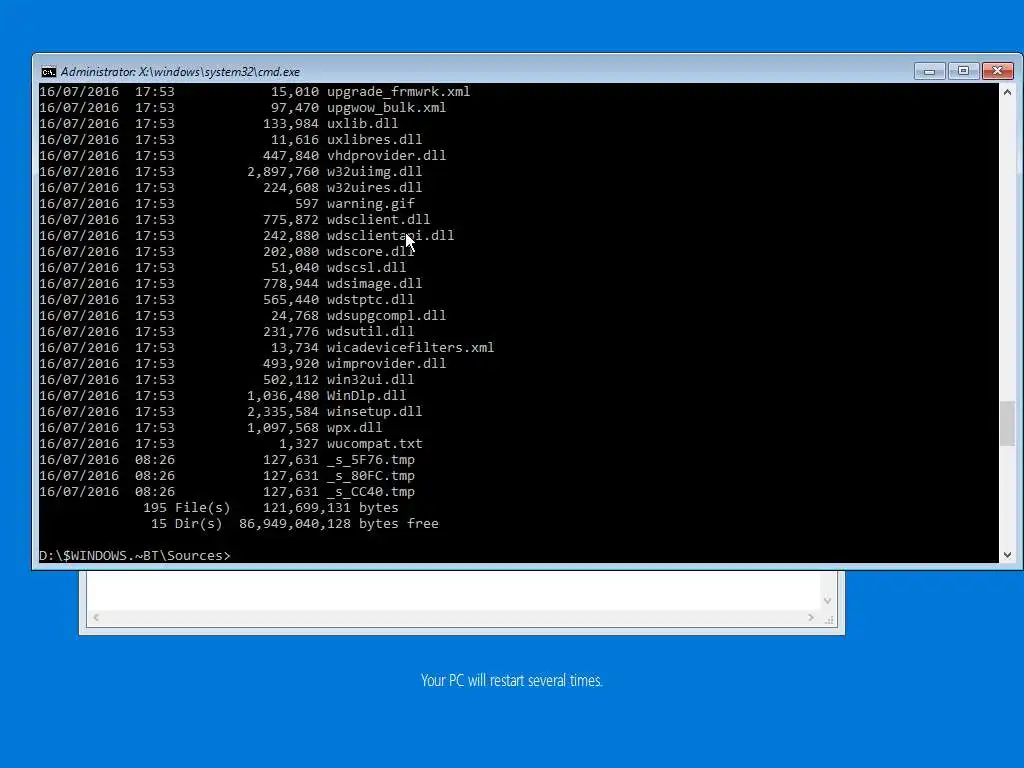Select the file name w32uiimg.dll
1024x768 pixels.
tap(374, 172)
